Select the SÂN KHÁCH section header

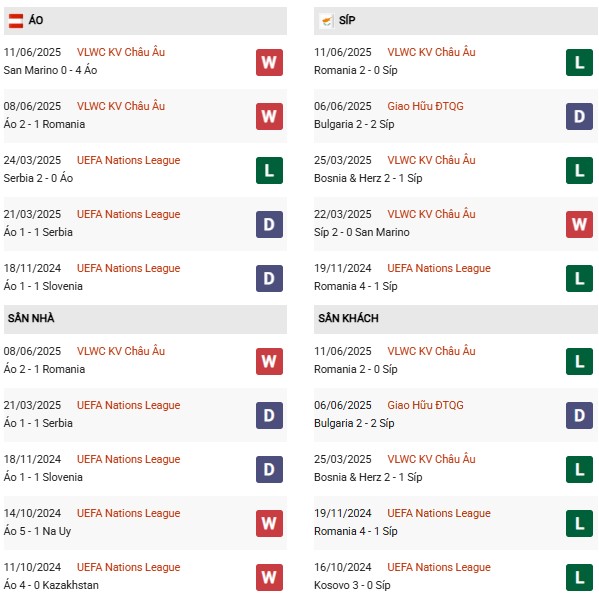[x=456, y=319]
